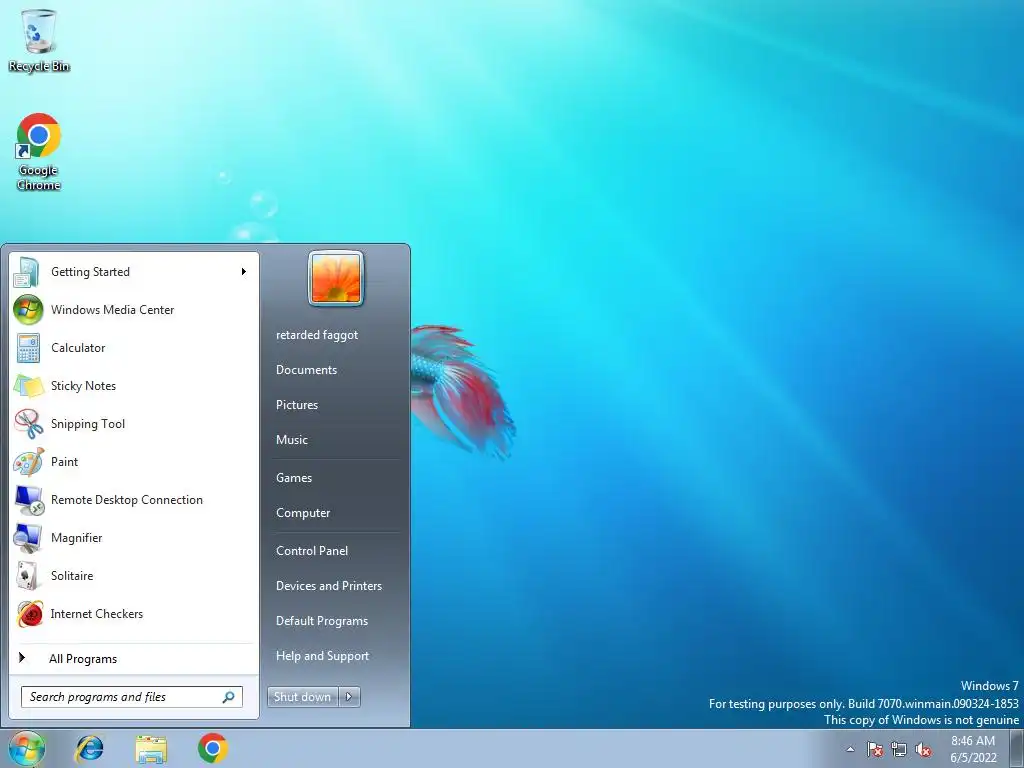Screen dimensions: 1024x768
Task: Launch Internet Checkers
Action: (x=134, y=613)
